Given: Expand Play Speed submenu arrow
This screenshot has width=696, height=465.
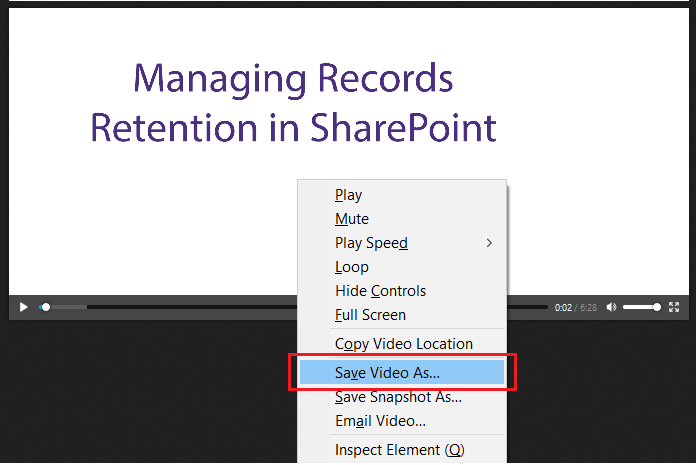Looking at the screenshot, I should pyautogui.click(x=489, y=243).
